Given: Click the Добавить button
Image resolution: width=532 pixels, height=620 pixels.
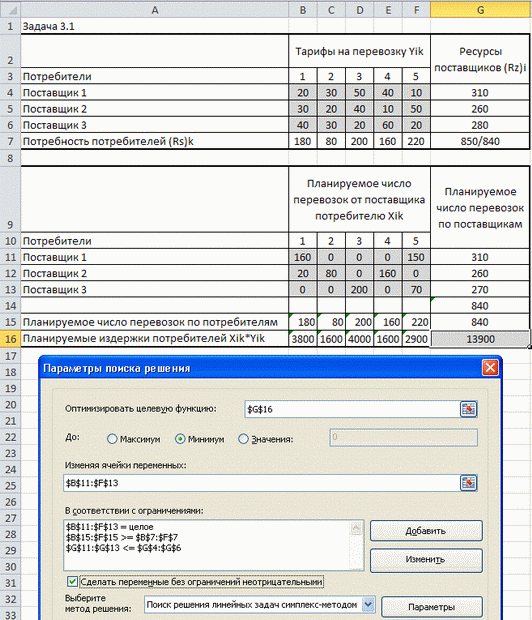Looking at the screenshot, I should tap(426, 531).
